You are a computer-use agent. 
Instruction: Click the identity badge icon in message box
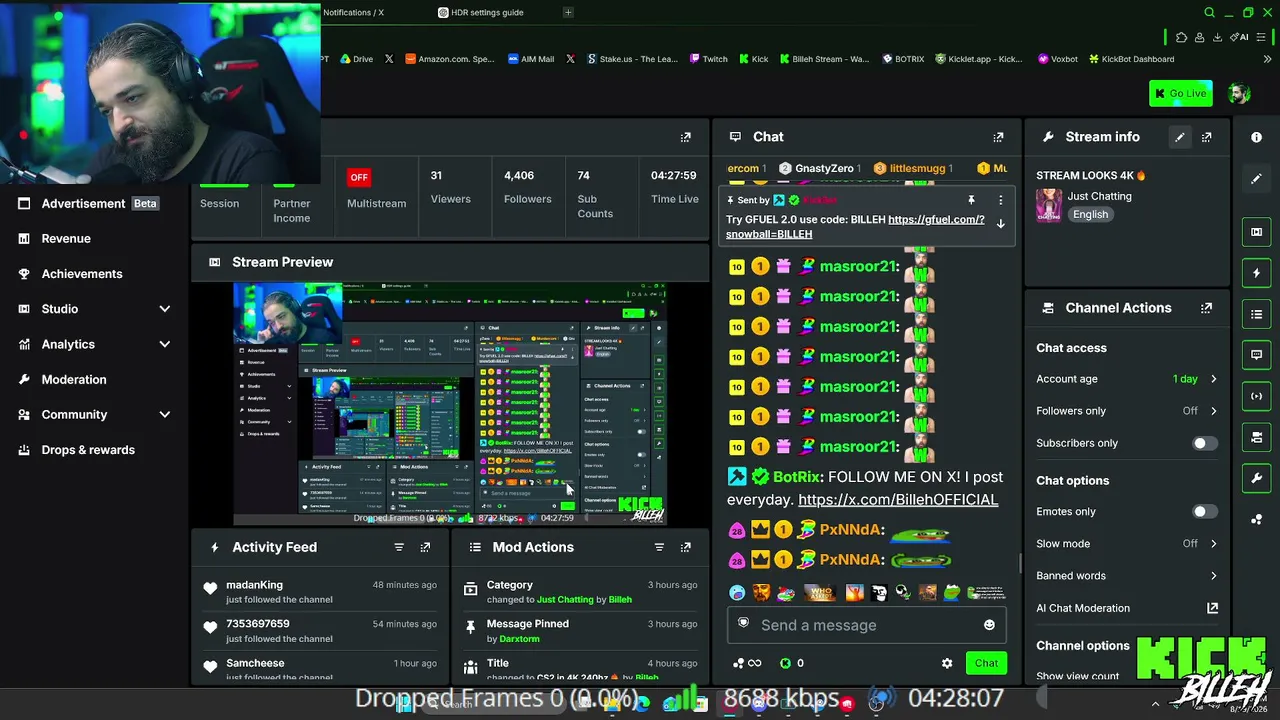coord(743,624)
